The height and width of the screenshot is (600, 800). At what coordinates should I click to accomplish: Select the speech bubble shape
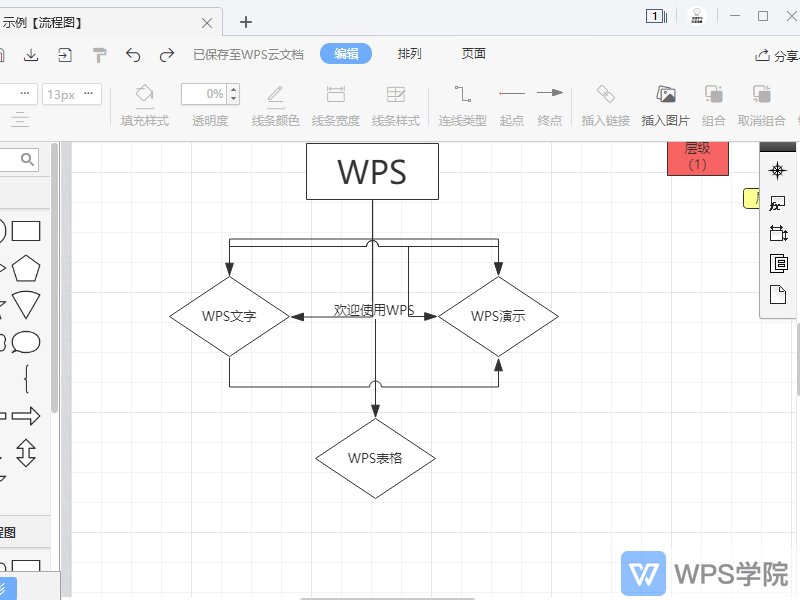(26, 342)
